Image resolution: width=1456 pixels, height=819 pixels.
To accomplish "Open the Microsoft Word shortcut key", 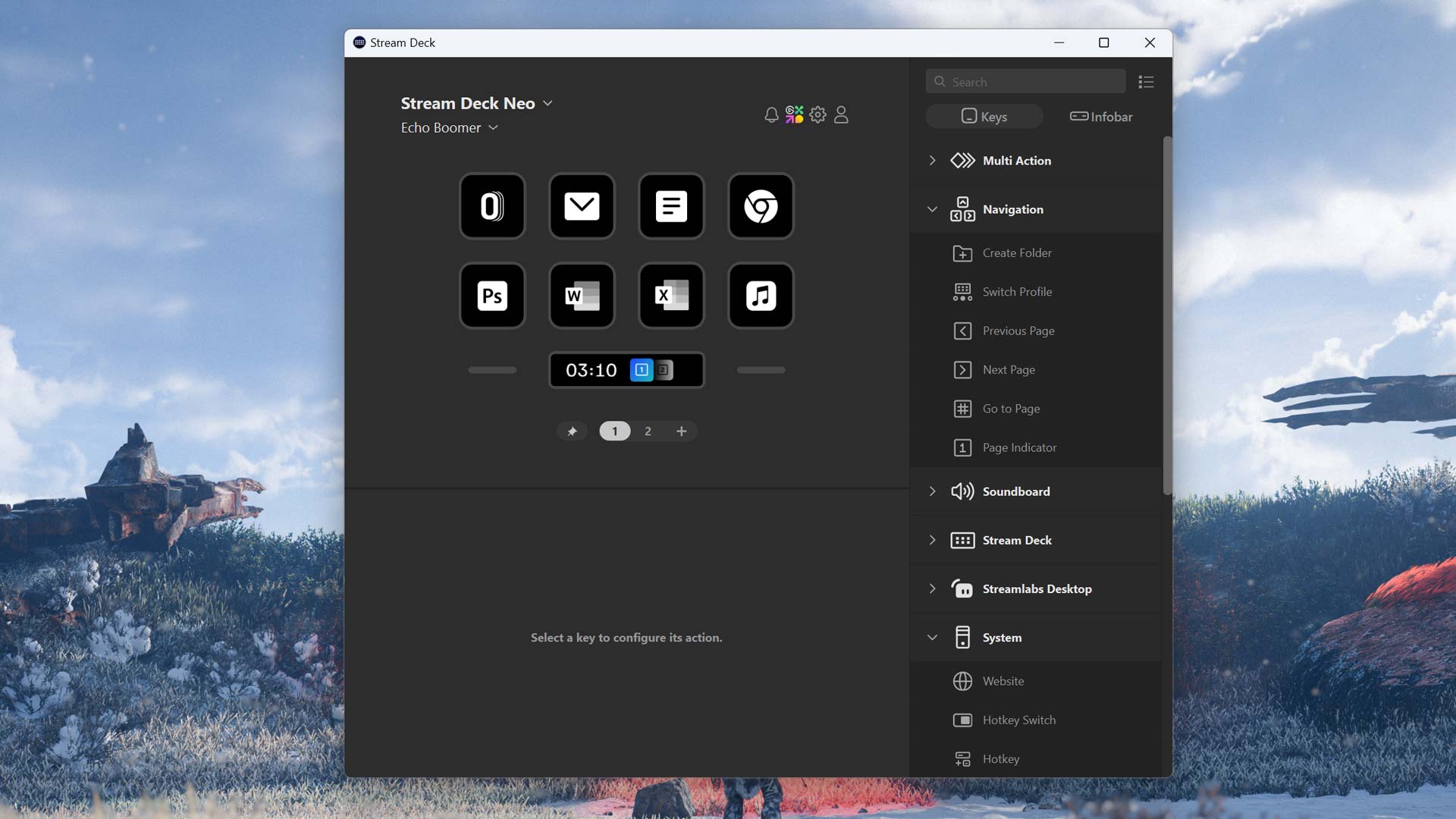I will (581, 294).
